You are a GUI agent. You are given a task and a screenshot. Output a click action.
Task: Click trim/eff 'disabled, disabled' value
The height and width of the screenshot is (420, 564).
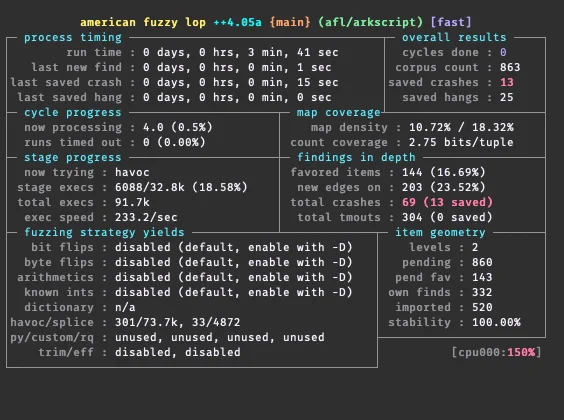[x=178, y=352]
